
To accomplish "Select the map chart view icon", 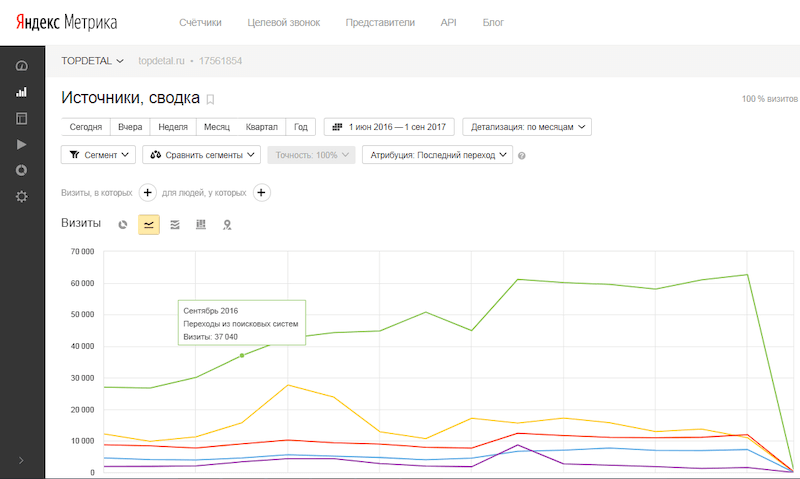I will (x=227, y=225).
